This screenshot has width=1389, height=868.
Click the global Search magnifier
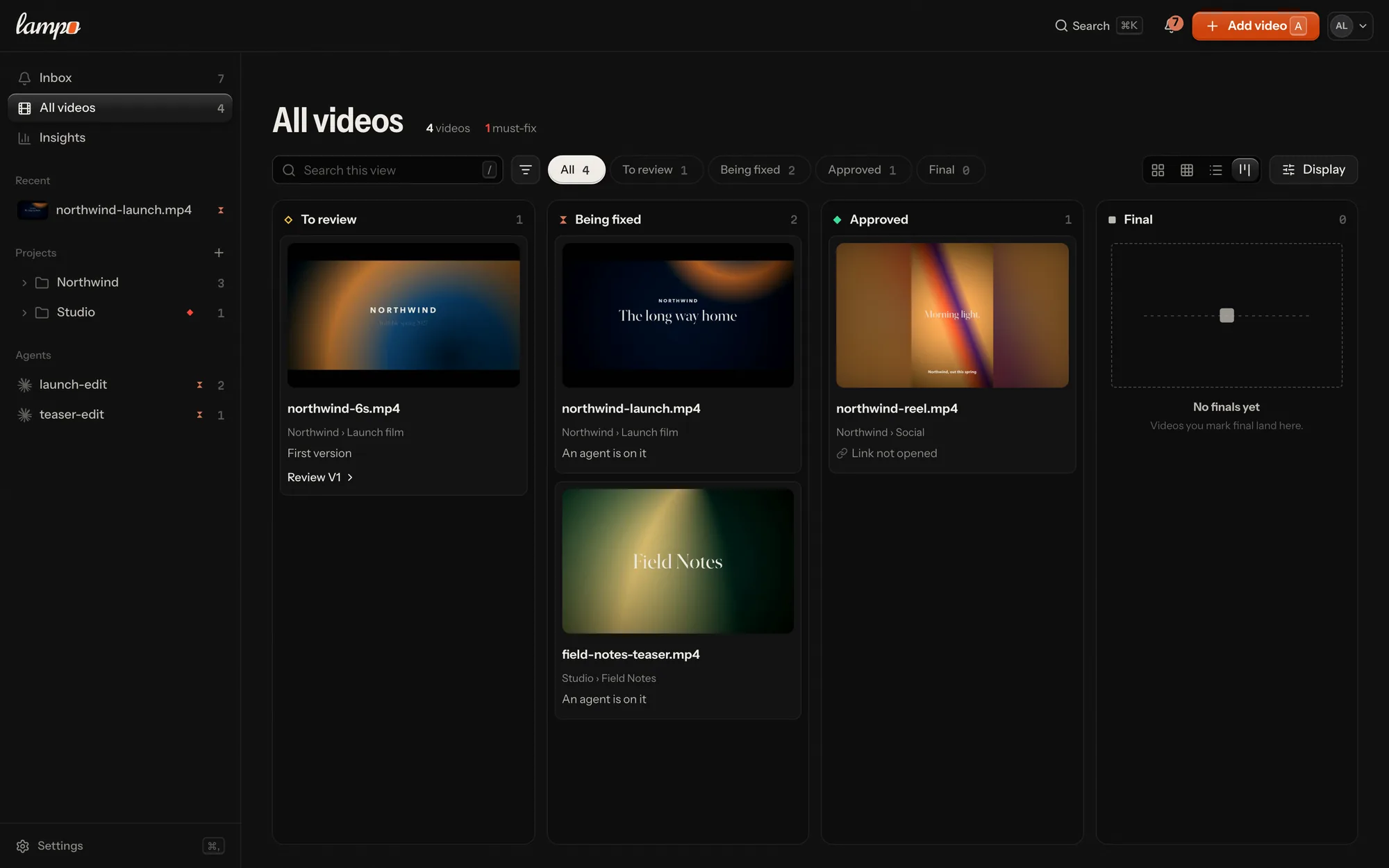click(1061, 26)
